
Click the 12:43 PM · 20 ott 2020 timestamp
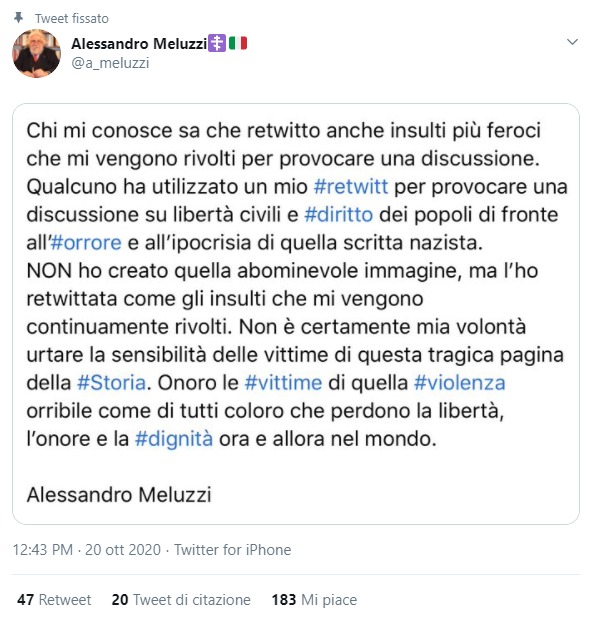[87, 550]
